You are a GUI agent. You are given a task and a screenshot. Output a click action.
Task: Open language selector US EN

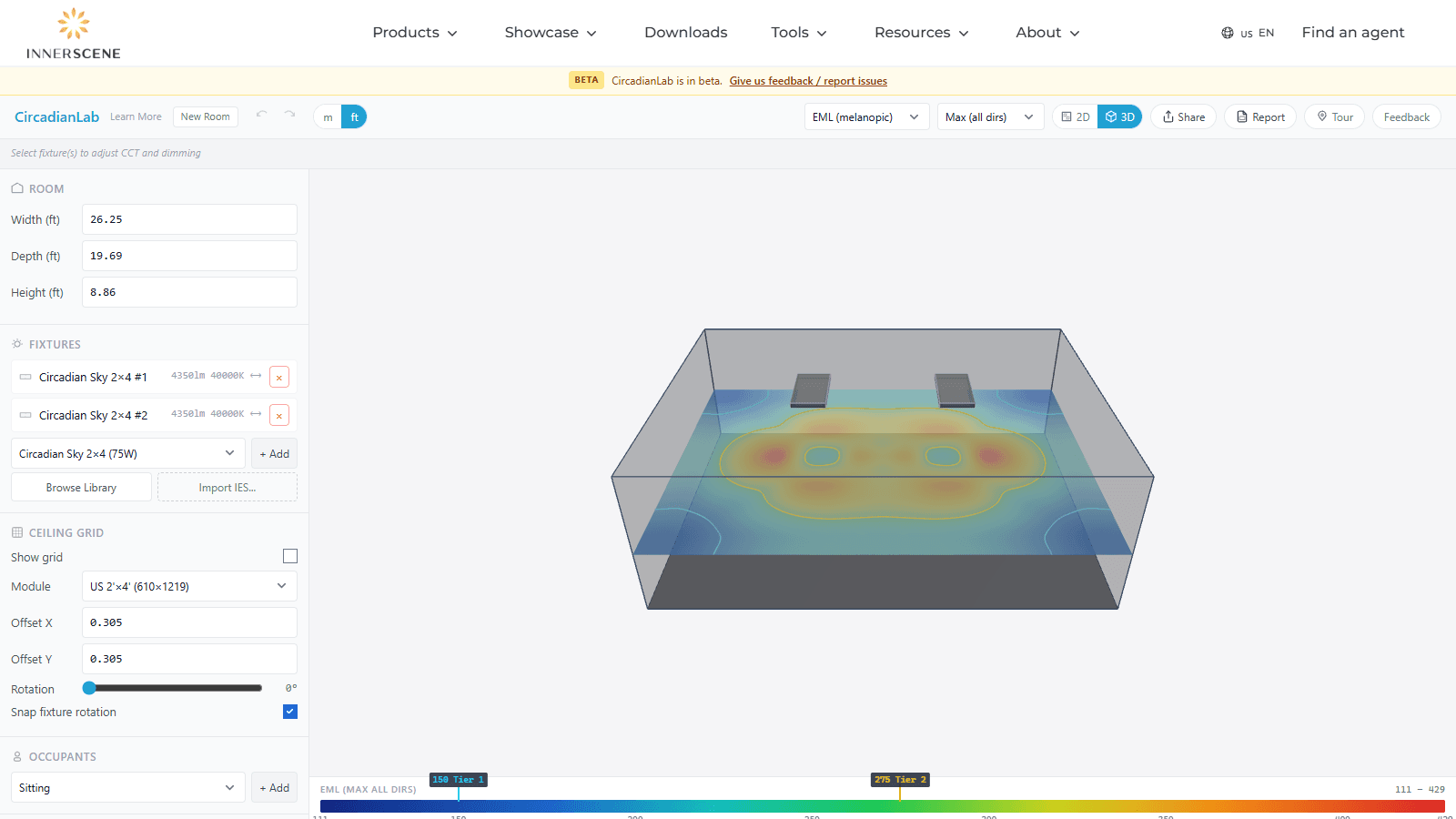(1248, 33)
